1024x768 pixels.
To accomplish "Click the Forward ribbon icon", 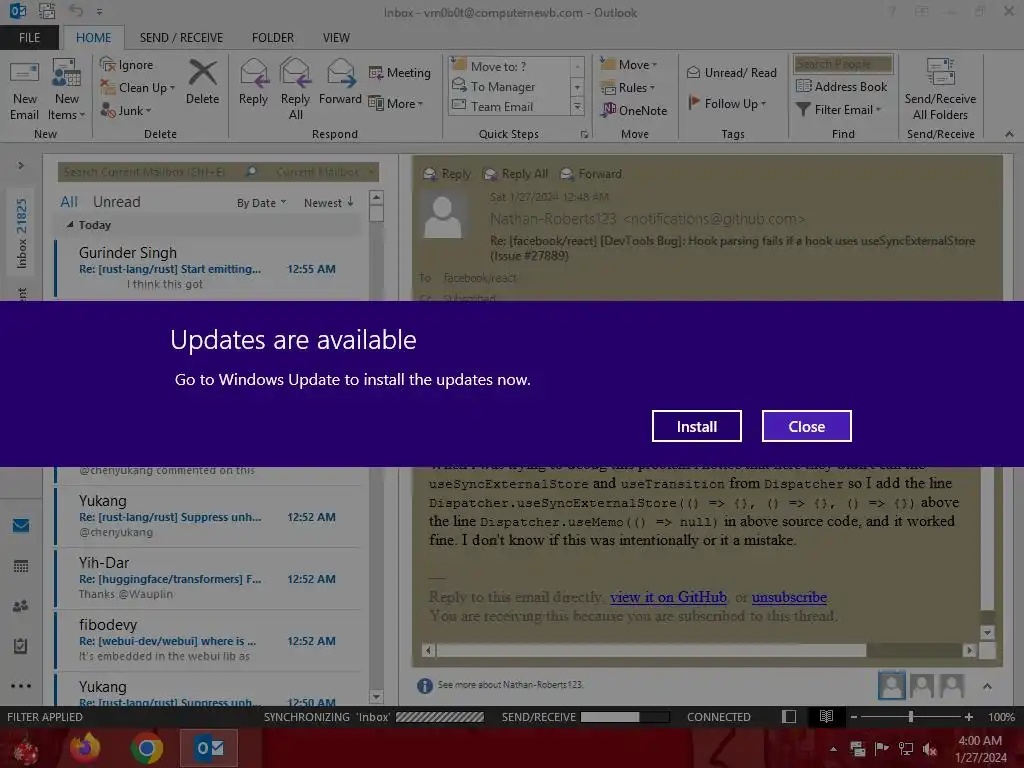I will click(x=340, y=73).
